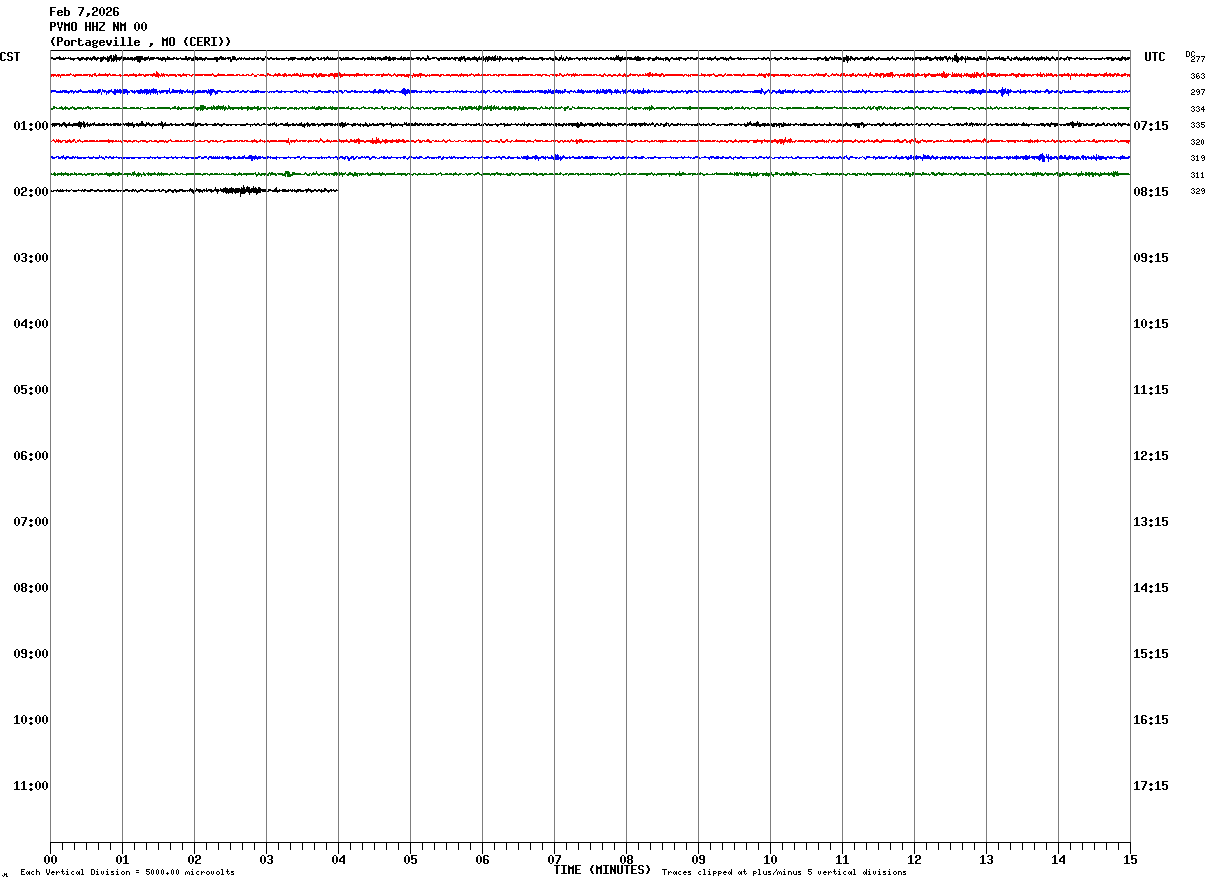Click the 12:15 UTC time label
Screen dimensions: 1210x886
pyautogui.click(x=1151, y=456)
